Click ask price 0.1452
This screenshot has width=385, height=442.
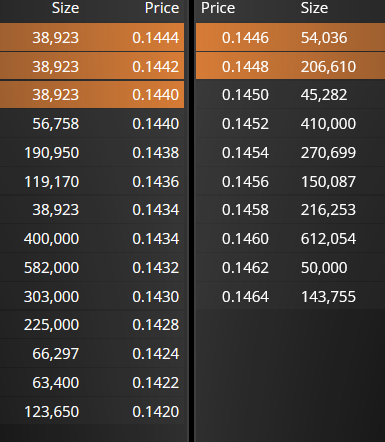[x=245, y=124]
